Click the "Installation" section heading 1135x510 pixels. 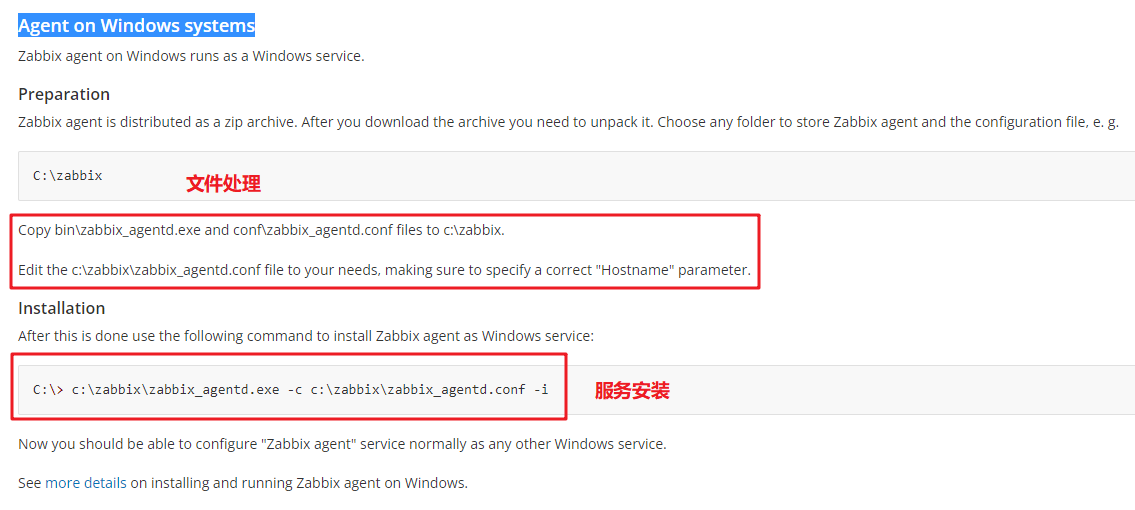(x=62, y=308)
